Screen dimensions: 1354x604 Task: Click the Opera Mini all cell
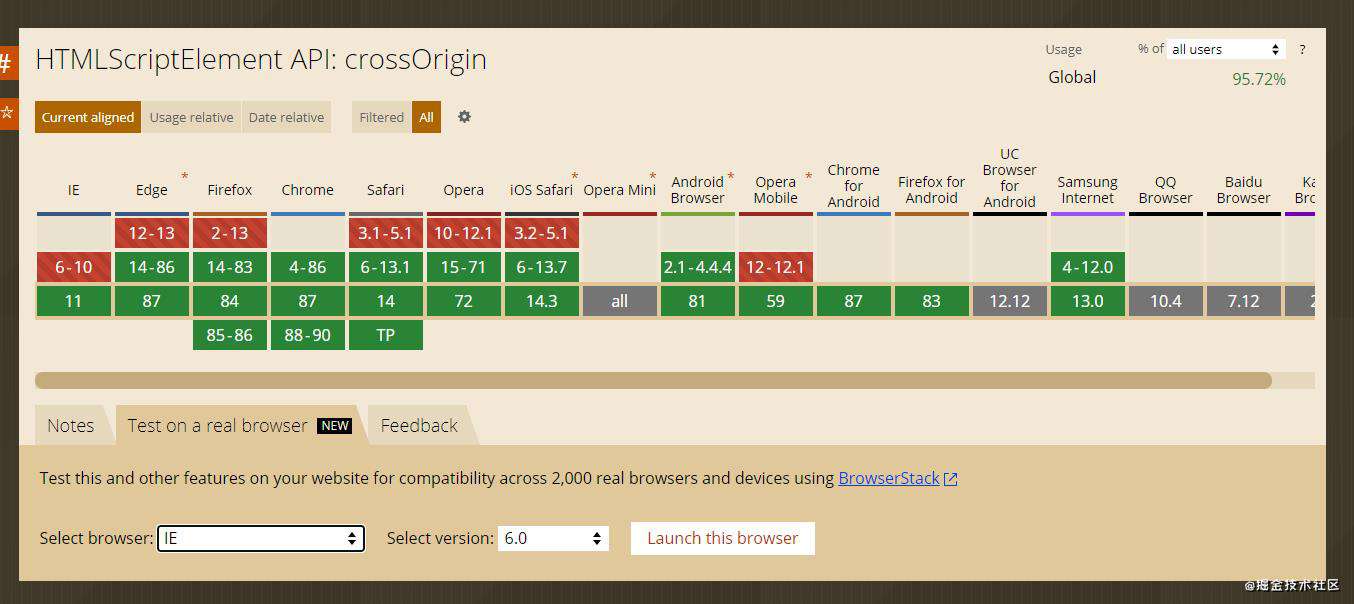[x=620, y=301]
